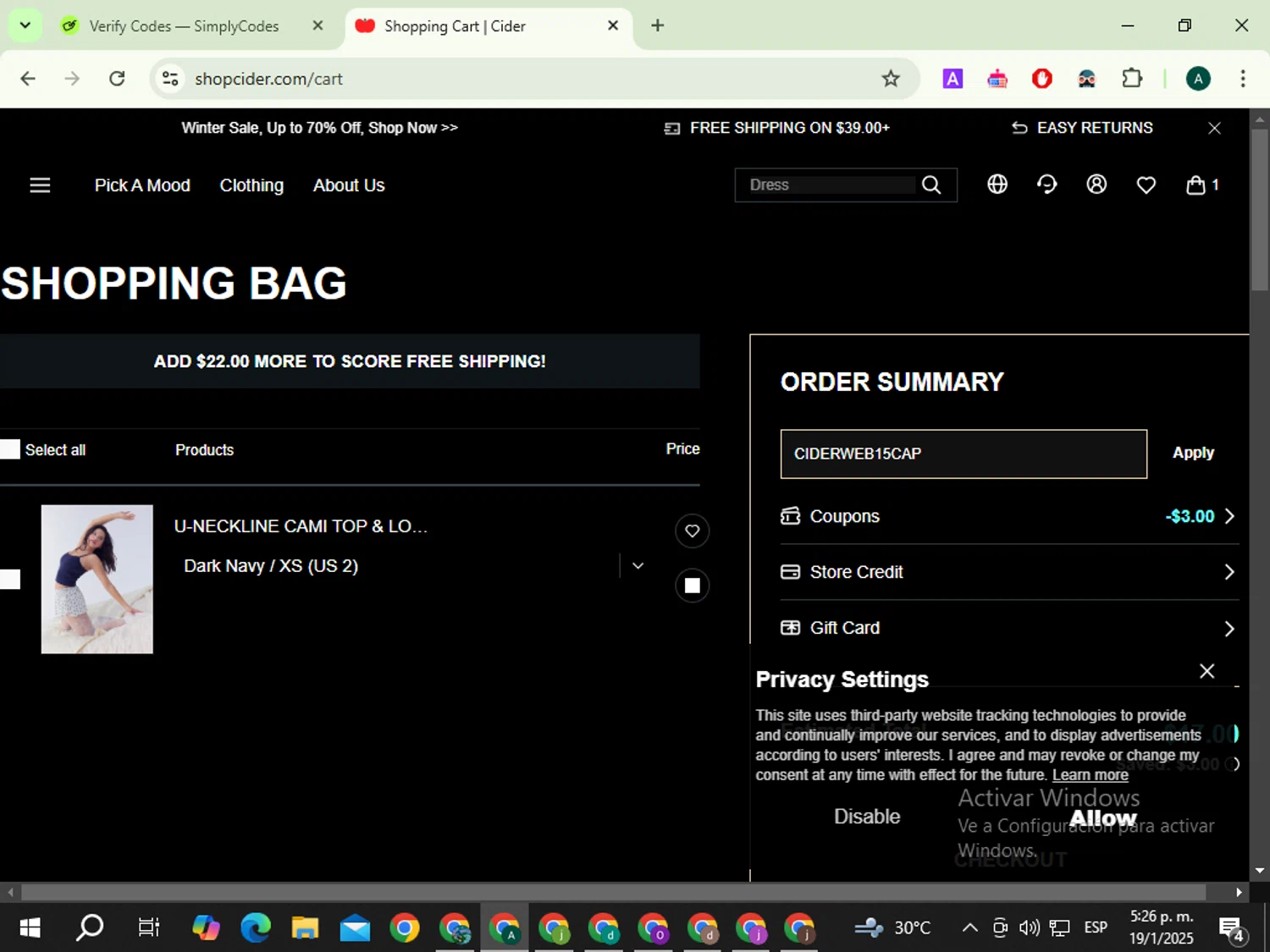Apply the coupon code
The image size is (1270, 952).
pyautogui.click(x=1193, y=453)
